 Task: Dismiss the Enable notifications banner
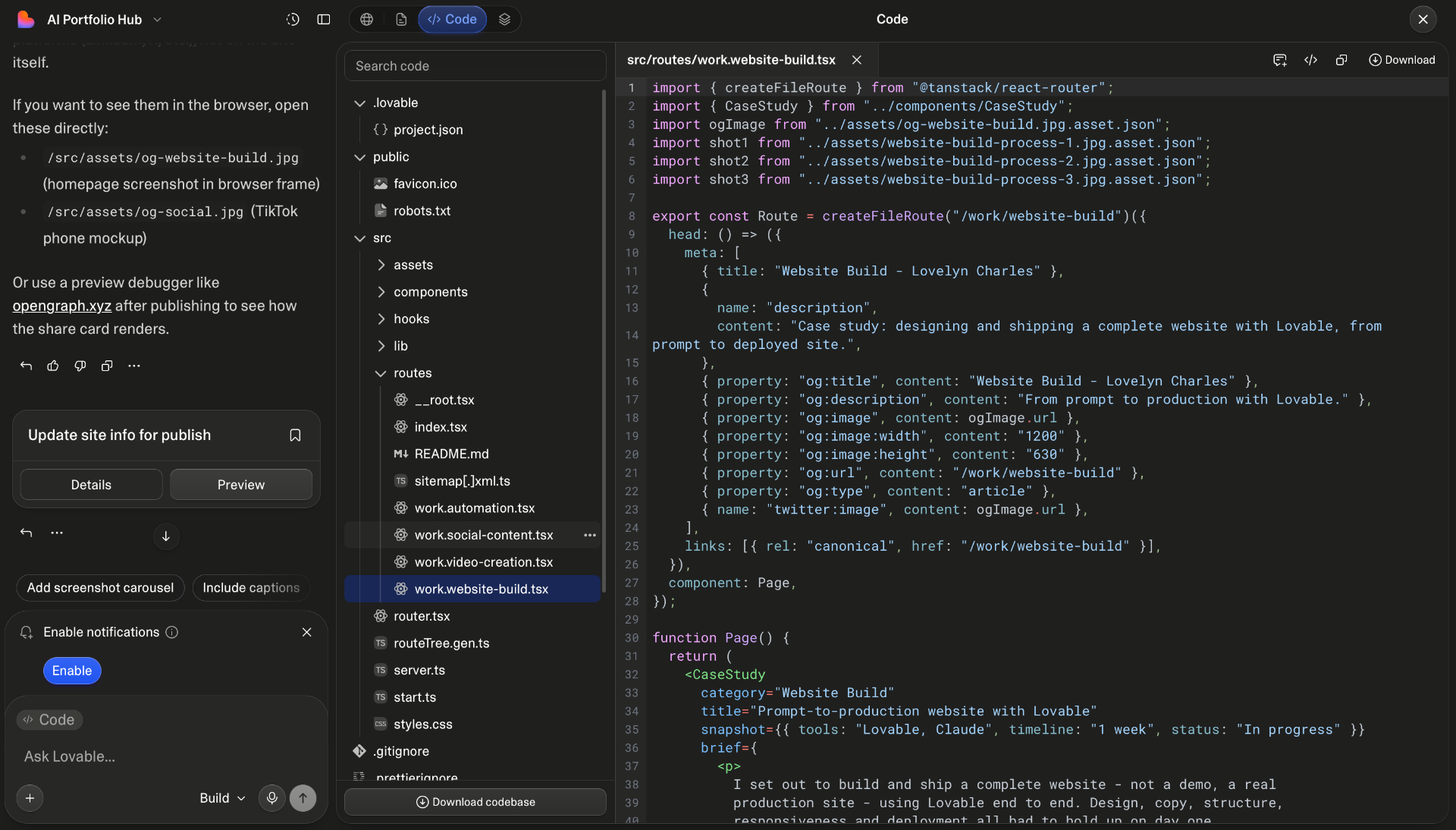(307, 632)
